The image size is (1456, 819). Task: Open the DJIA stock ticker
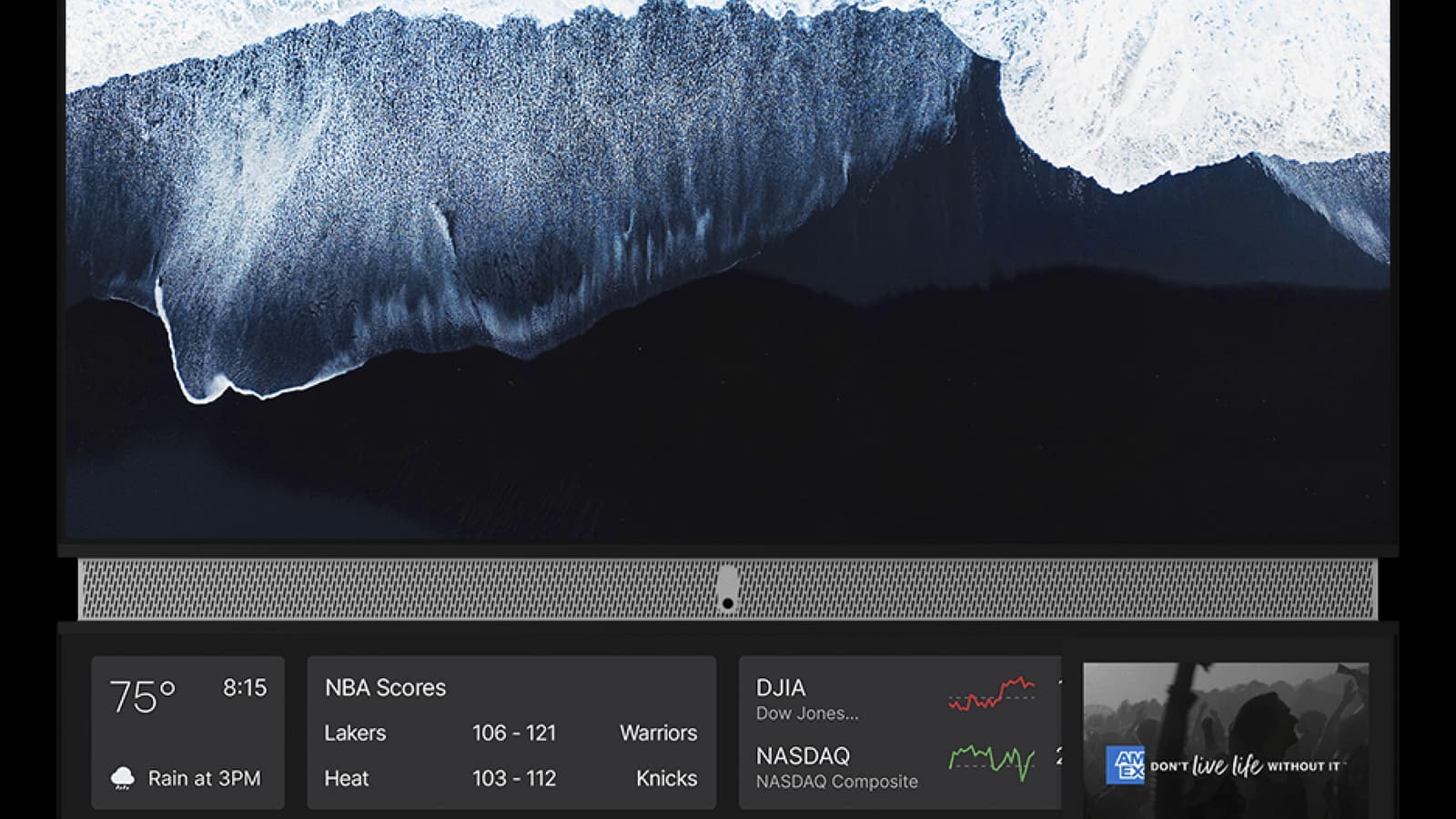tap(781, 688)
